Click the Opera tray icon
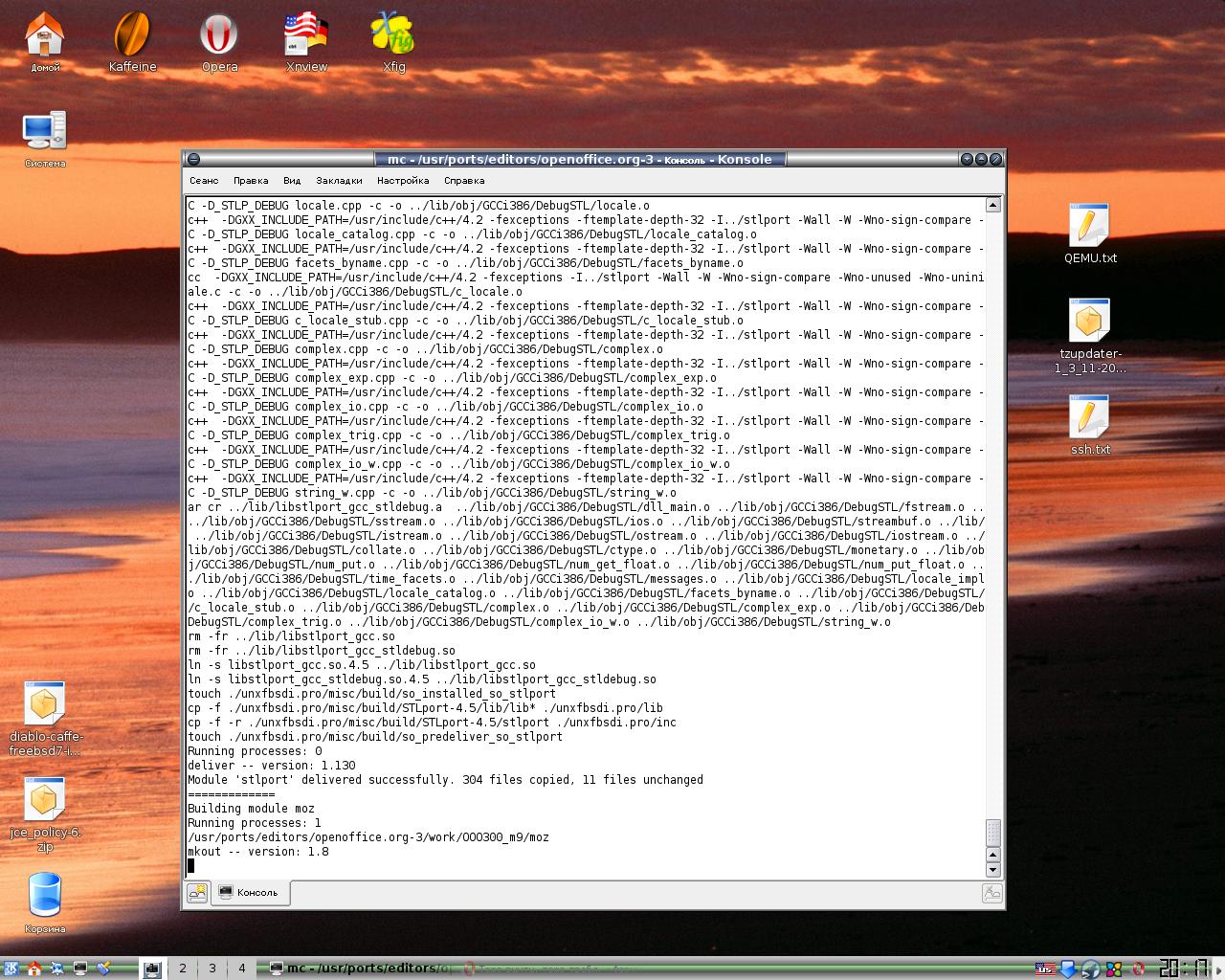 pos(1139,969)
